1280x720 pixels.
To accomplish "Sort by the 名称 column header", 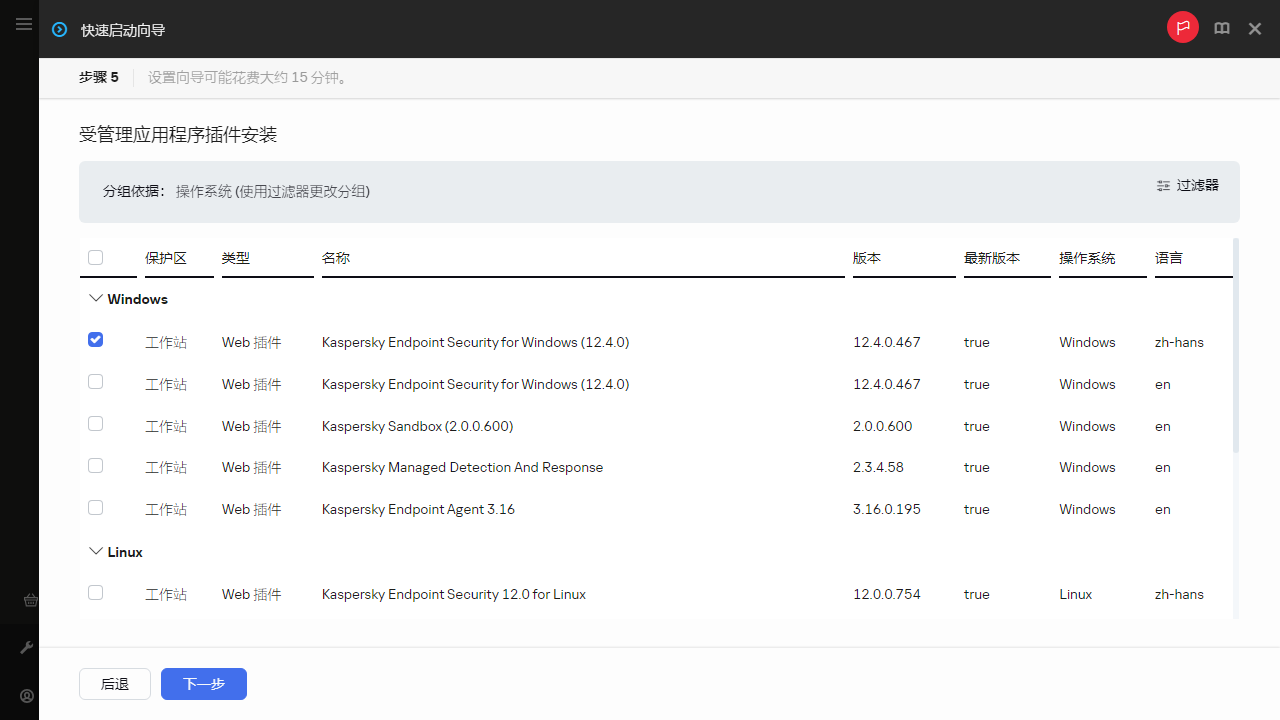I will (x=336, y=258).
